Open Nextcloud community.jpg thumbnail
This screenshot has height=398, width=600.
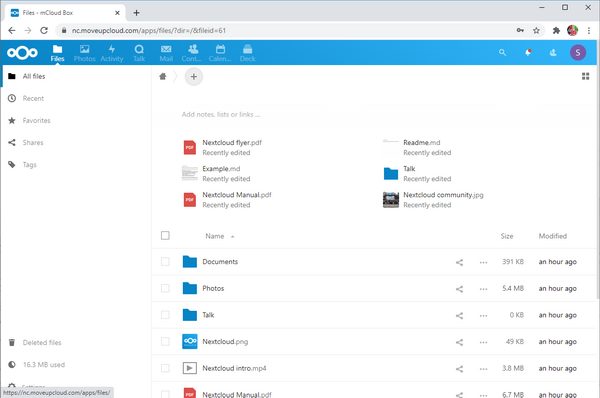(x=391, y=200)
